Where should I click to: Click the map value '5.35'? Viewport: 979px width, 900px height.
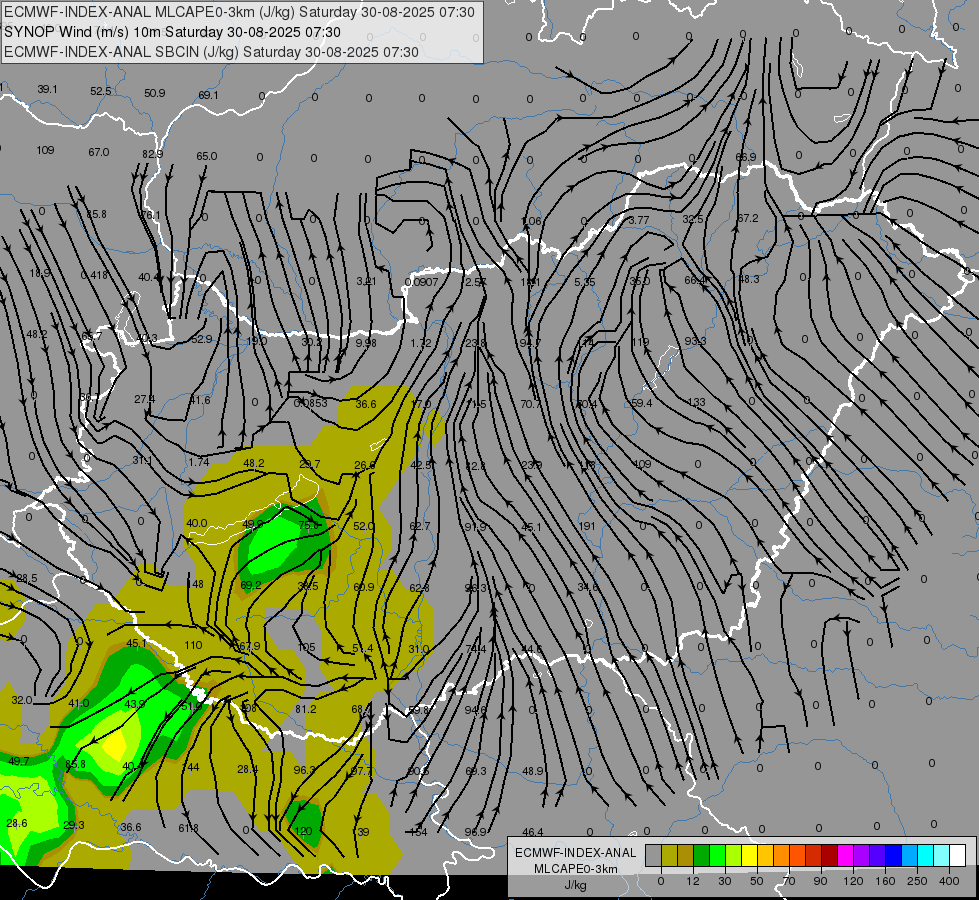coord(584,282)
